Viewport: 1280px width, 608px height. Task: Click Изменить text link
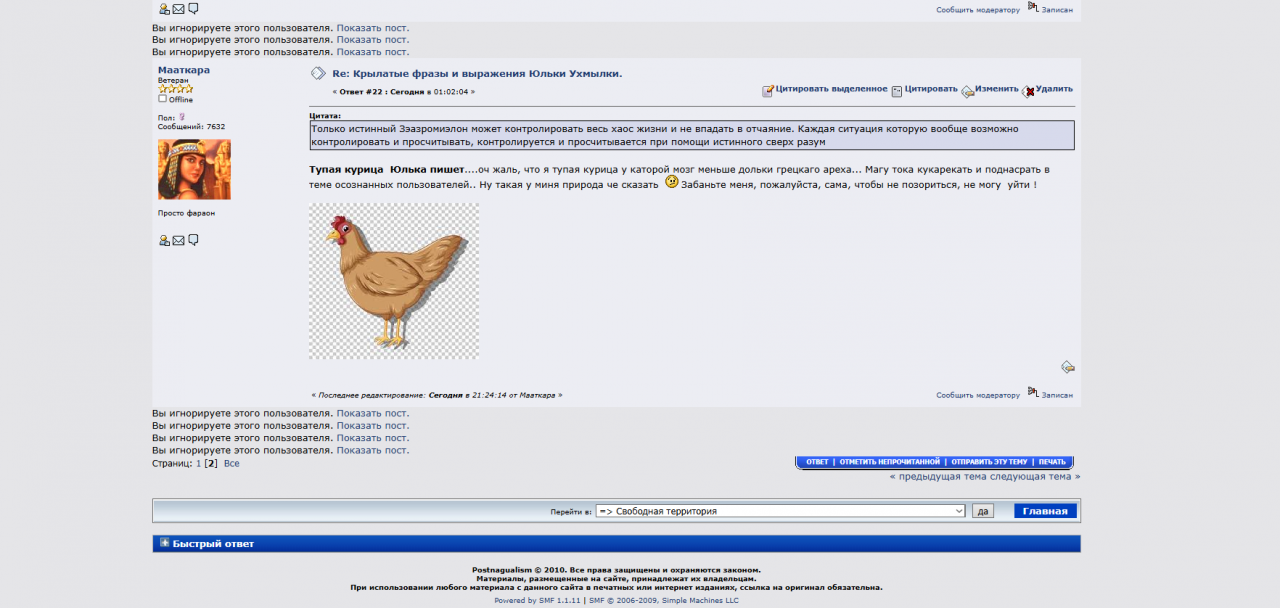[997, 89]
